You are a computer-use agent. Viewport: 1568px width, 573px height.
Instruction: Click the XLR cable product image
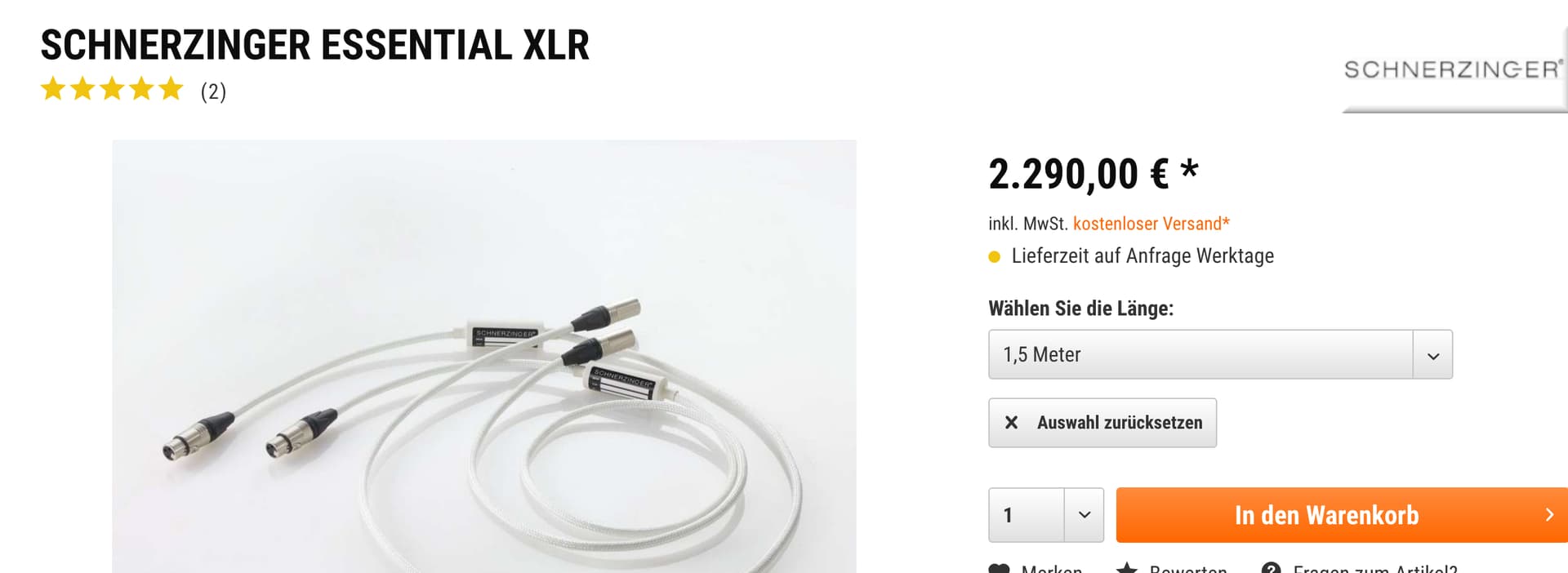(x=484, y=357)
